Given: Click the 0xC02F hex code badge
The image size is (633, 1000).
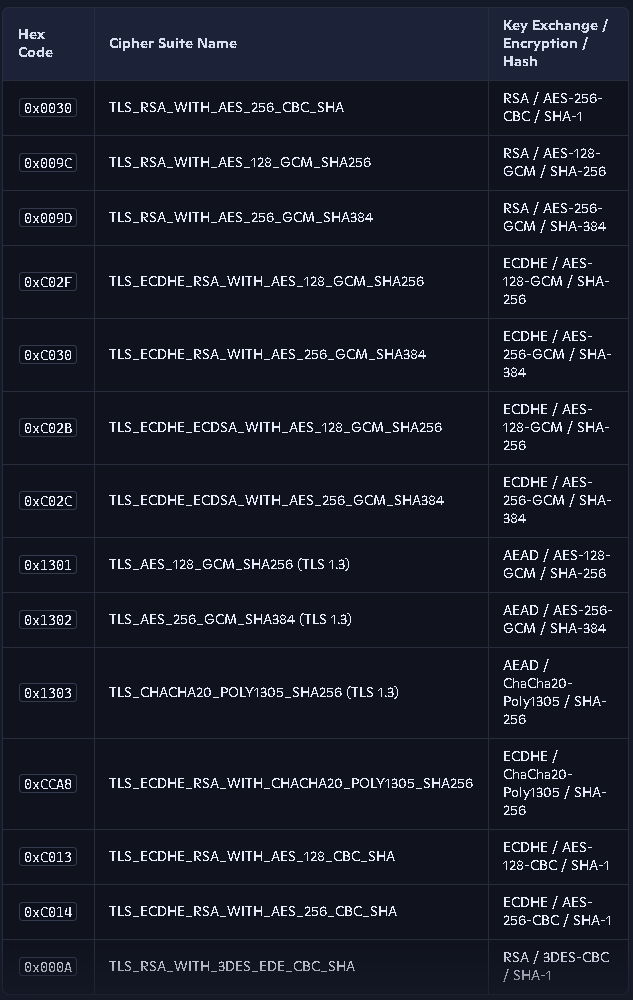Looking at the screenshot, I should click(48, 281).
